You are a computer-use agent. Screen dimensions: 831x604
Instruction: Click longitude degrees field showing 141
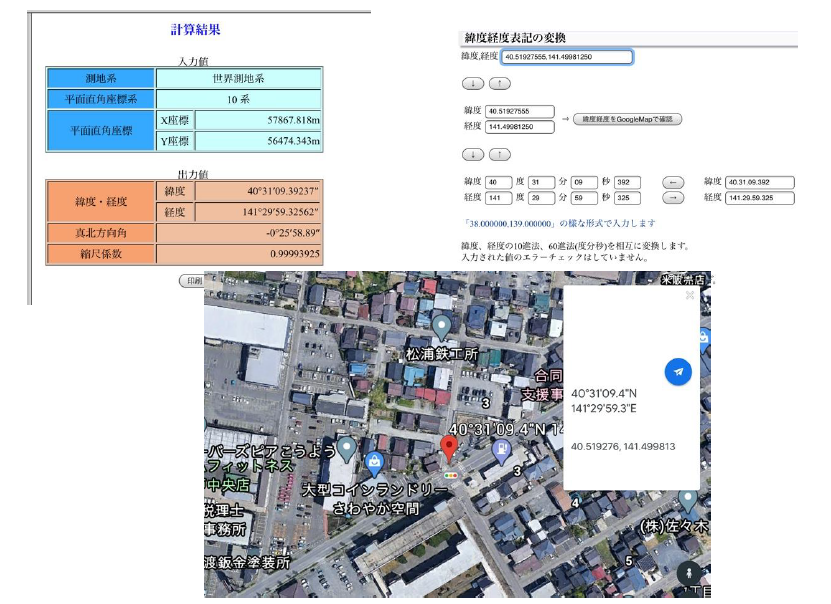coord(499,198)
